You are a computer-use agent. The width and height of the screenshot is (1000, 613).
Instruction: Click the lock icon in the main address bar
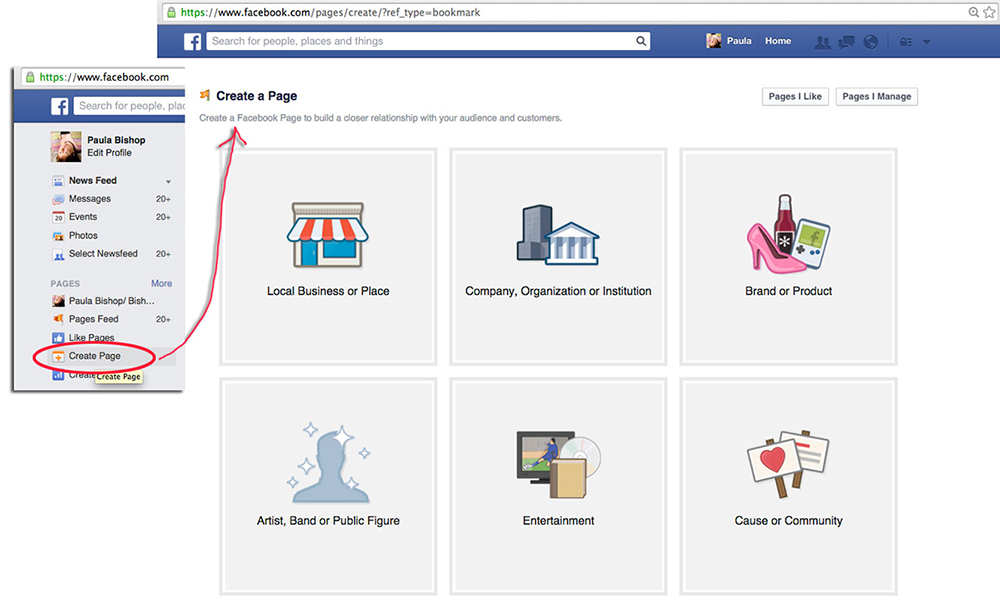pos(171,12)
